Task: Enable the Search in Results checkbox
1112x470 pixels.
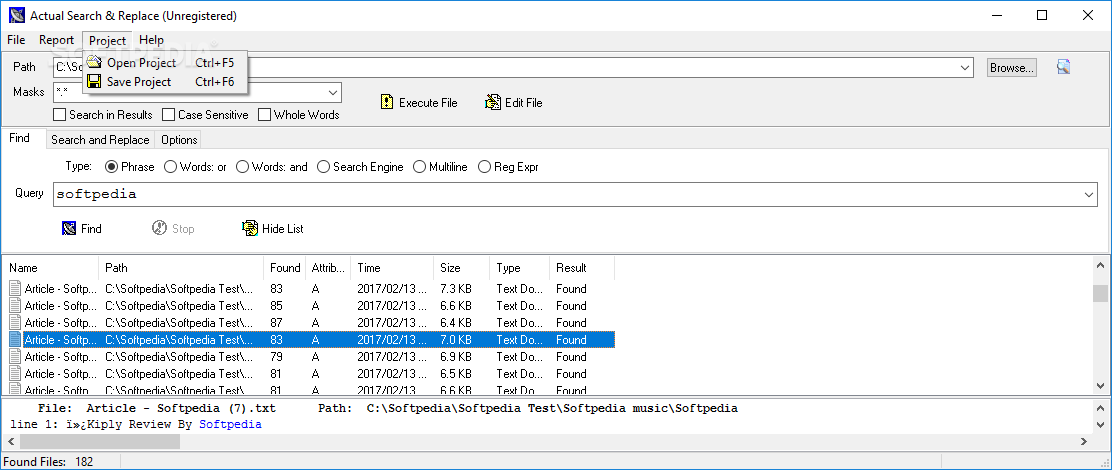Action: click(x=60, y=114)
